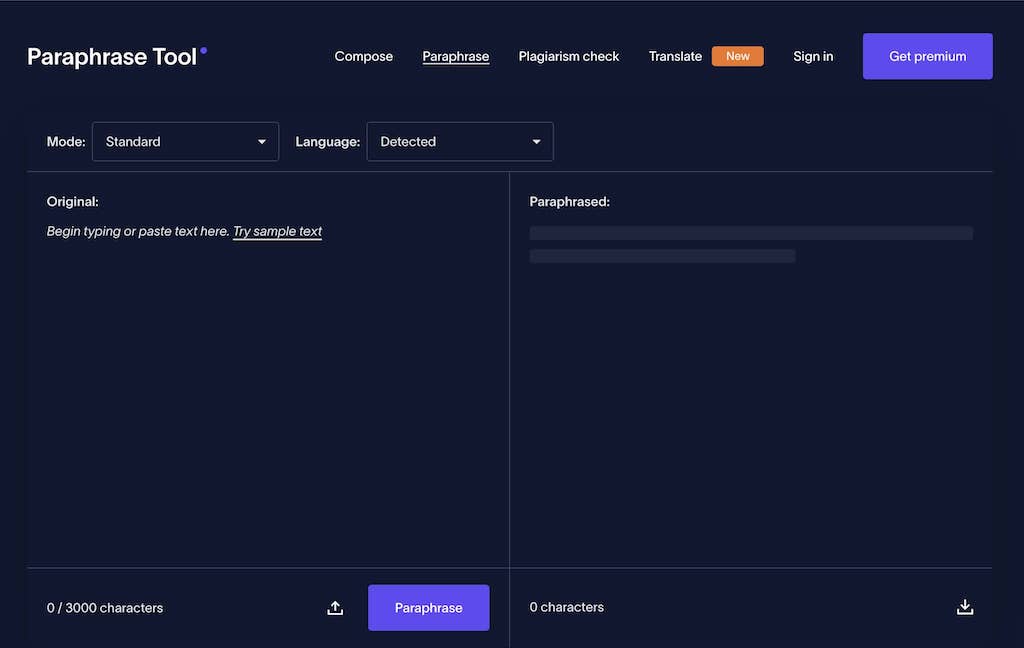Start the Paraphrase action
The height and width of the screenshot is (648, 1024).
428,607
